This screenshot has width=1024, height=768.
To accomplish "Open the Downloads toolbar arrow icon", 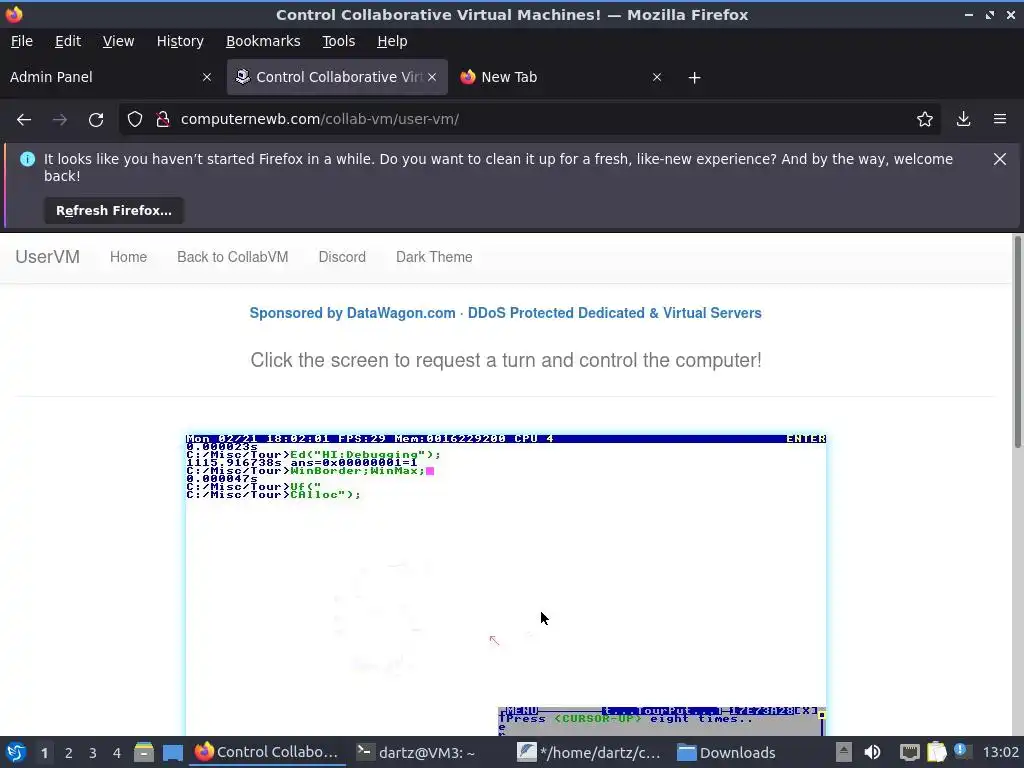I will (x=963, y=120).
